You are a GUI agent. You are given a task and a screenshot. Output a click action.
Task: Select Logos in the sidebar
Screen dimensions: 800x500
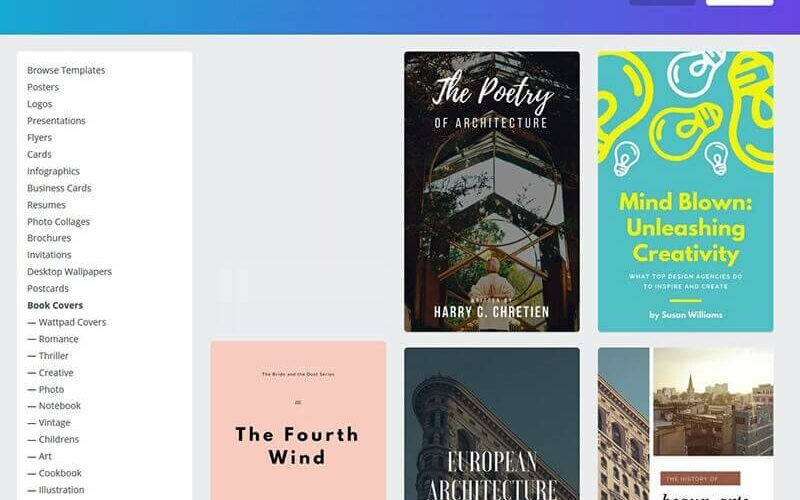39,104
